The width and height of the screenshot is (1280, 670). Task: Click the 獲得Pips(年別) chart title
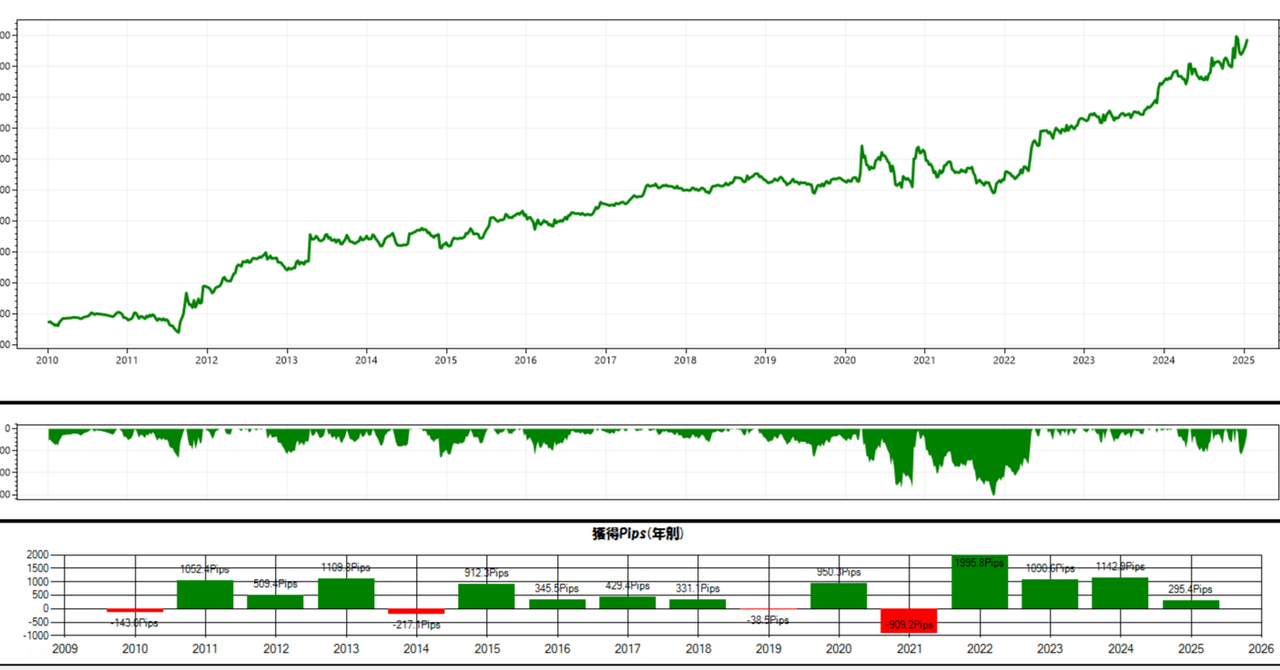click(x=638, y=534)
